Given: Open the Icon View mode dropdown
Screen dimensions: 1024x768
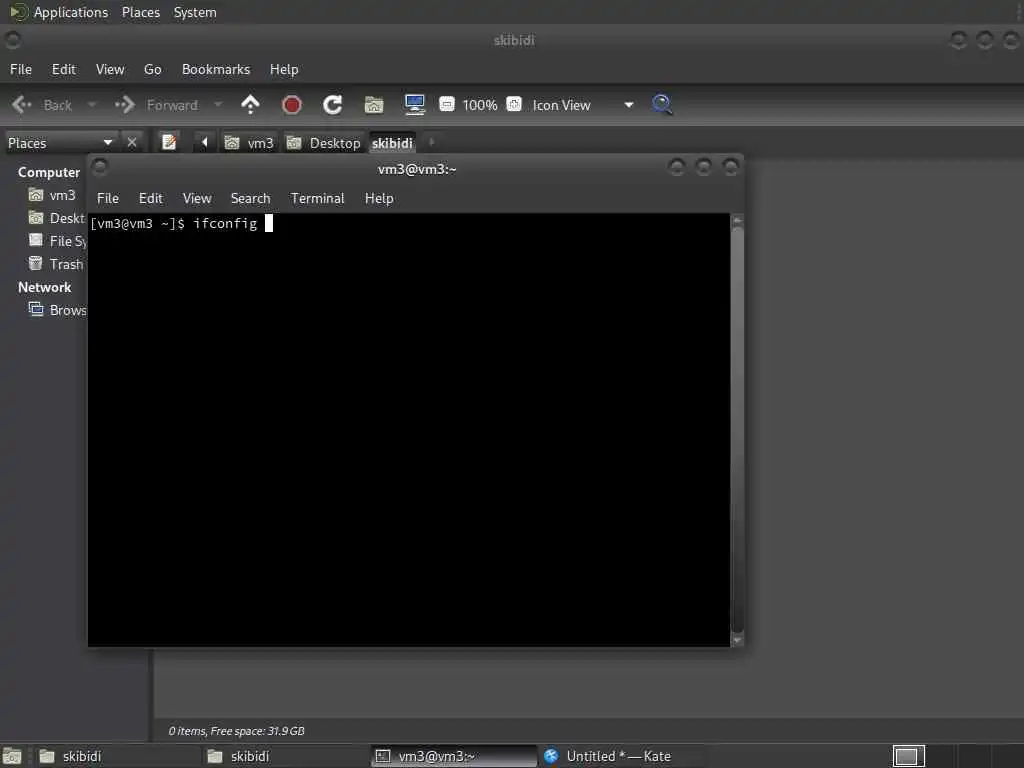Looking at the screenshot, I should [583, 104].
